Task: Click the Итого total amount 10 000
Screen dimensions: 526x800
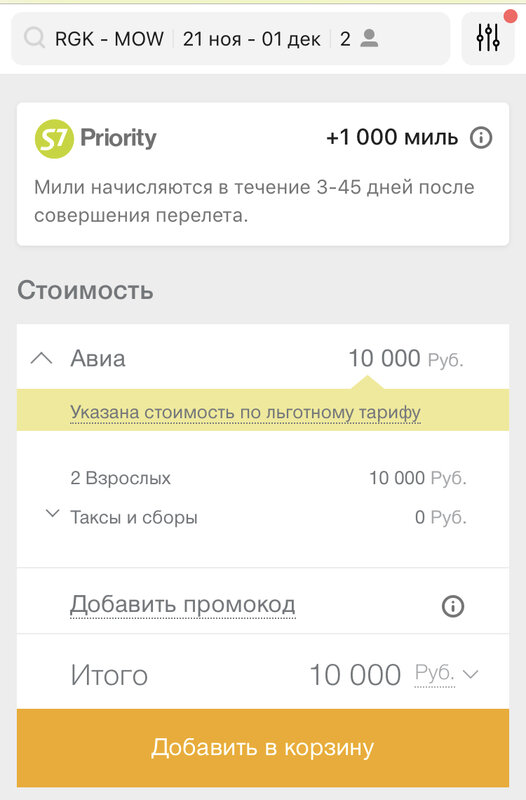Action: click(355, 675)
